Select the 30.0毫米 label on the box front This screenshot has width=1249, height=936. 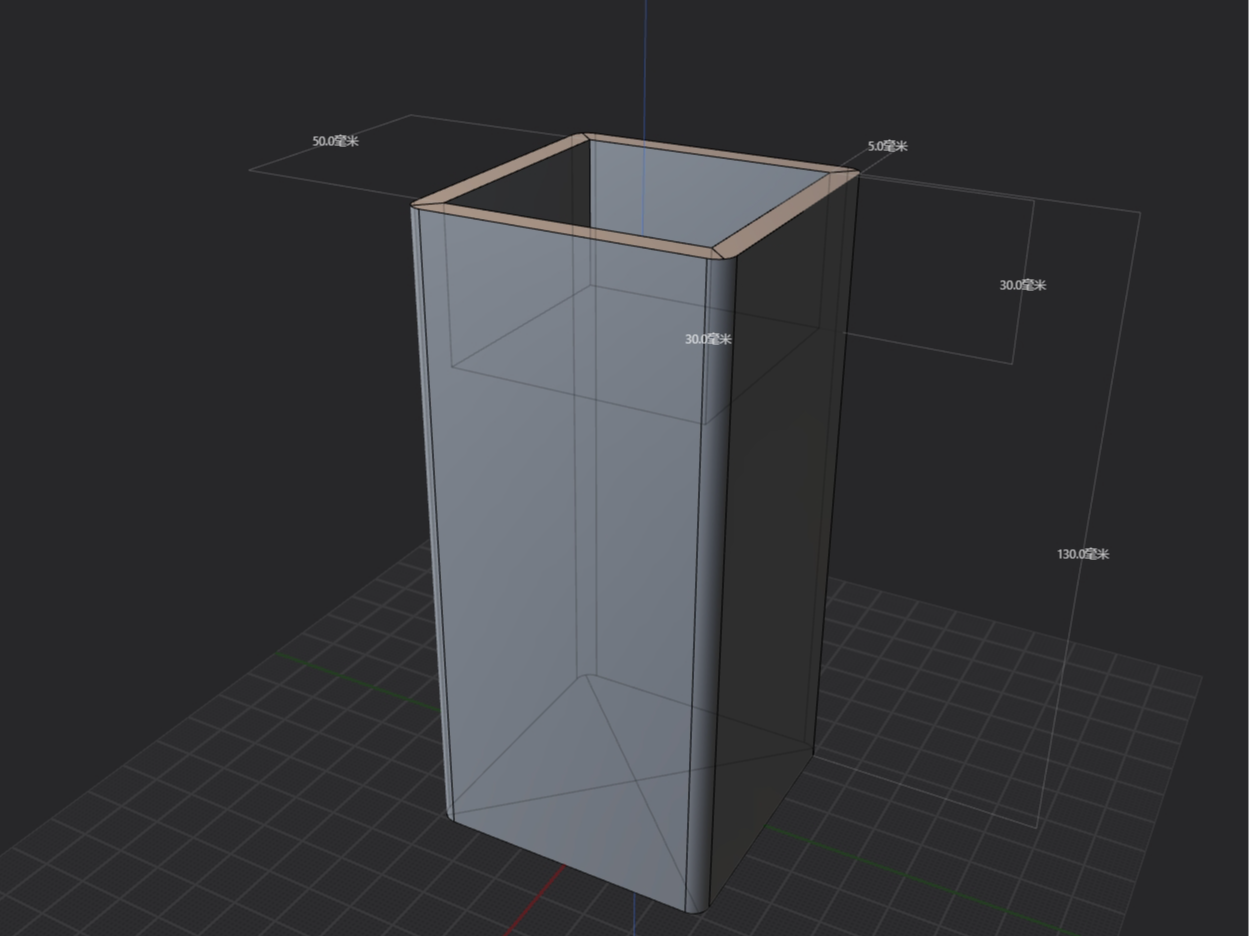708,339
